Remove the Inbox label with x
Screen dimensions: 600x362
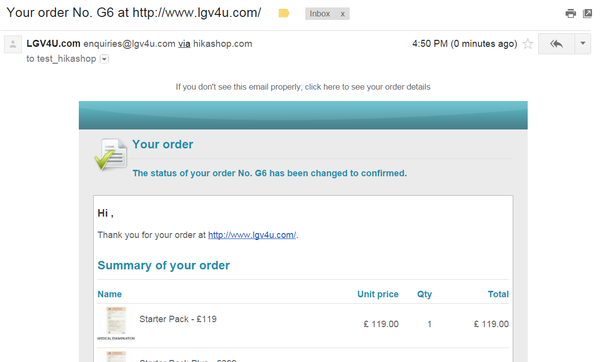[342, 14]
